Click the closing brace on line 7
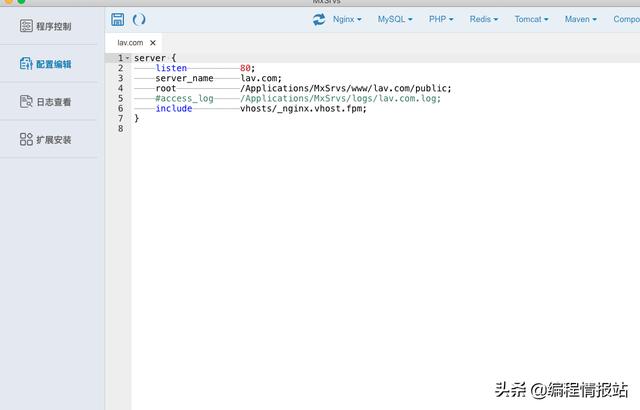The image size is (640, 410). pyautogui.click(x=137, y=118)
